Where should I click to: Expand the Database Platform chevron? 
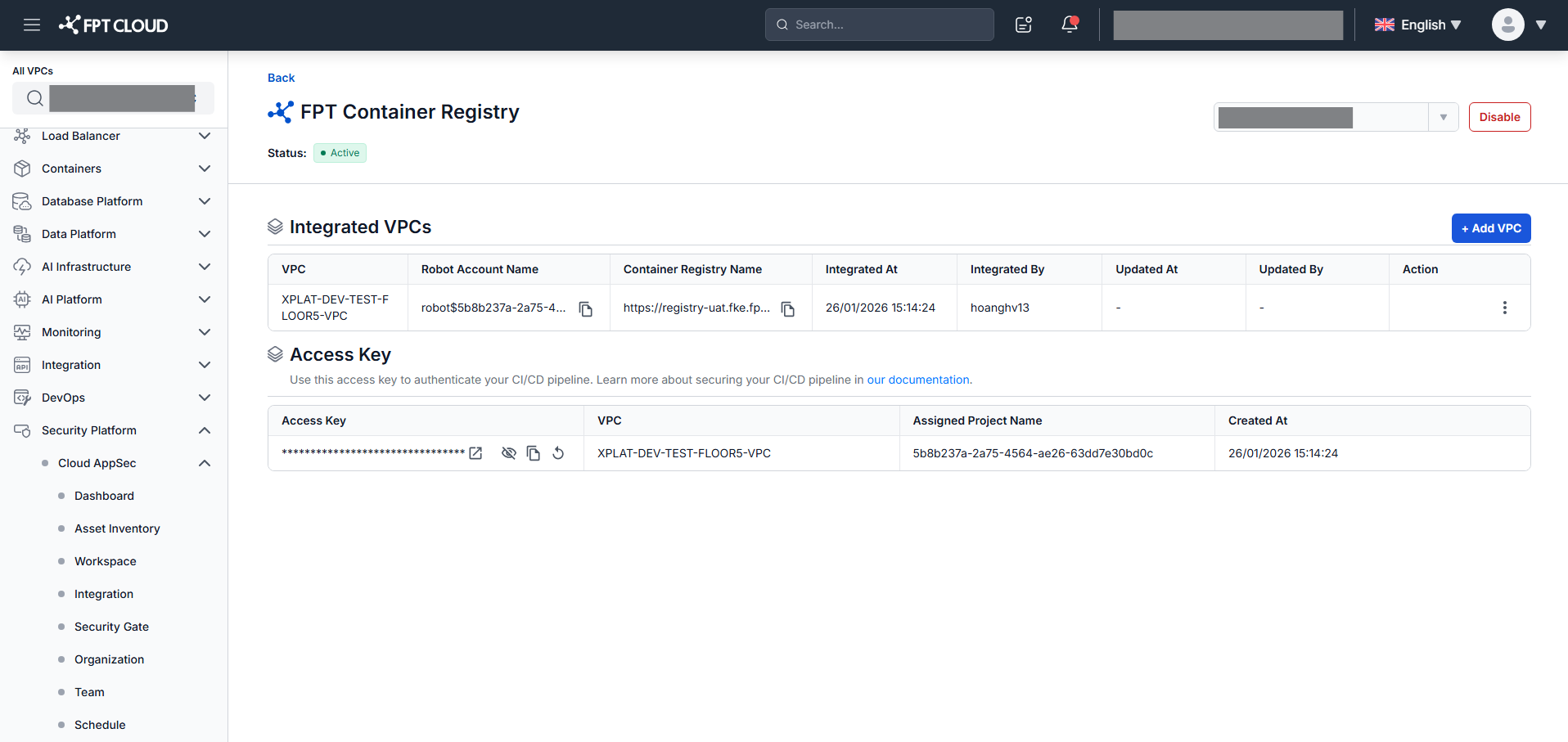point(205,201)
